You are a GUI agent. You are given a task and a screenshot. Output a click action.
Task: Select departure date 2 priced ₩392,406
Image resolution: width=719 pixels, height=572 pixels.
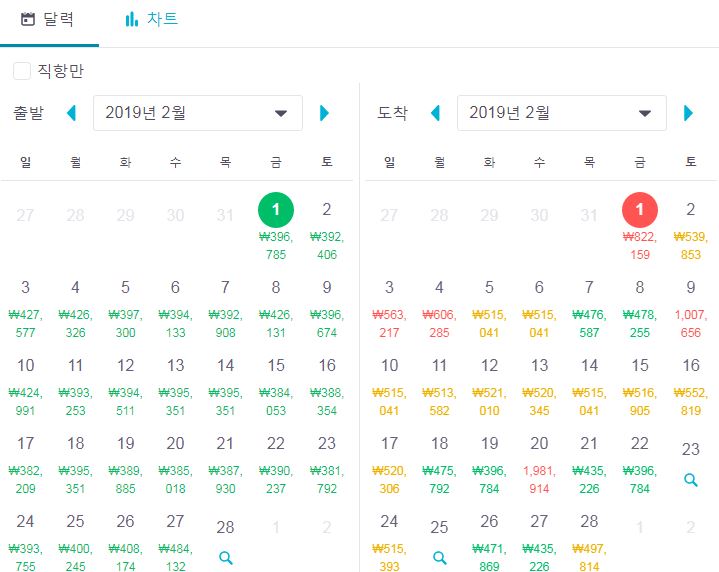(326, 232)
